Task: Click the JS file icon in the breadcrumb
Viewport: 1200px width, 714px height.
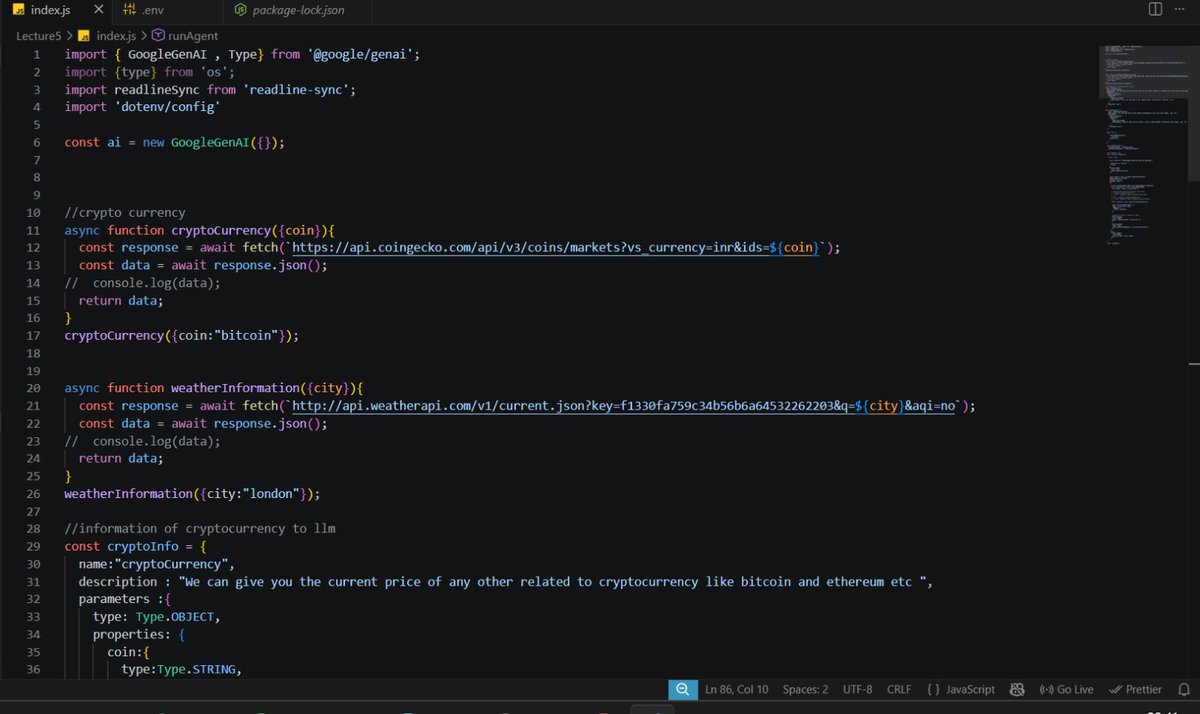Action: [x=86, y=35]
